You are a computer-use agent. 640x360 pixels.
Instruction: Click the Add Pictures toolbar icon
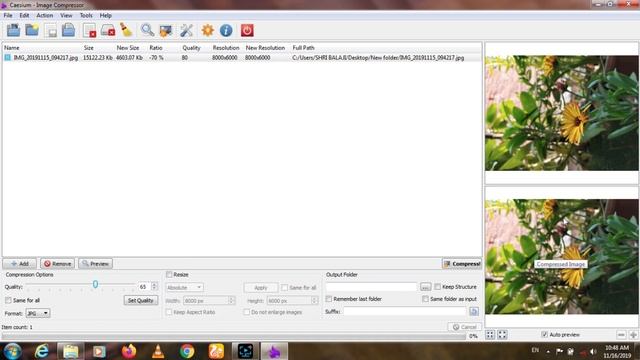point(13,30)
